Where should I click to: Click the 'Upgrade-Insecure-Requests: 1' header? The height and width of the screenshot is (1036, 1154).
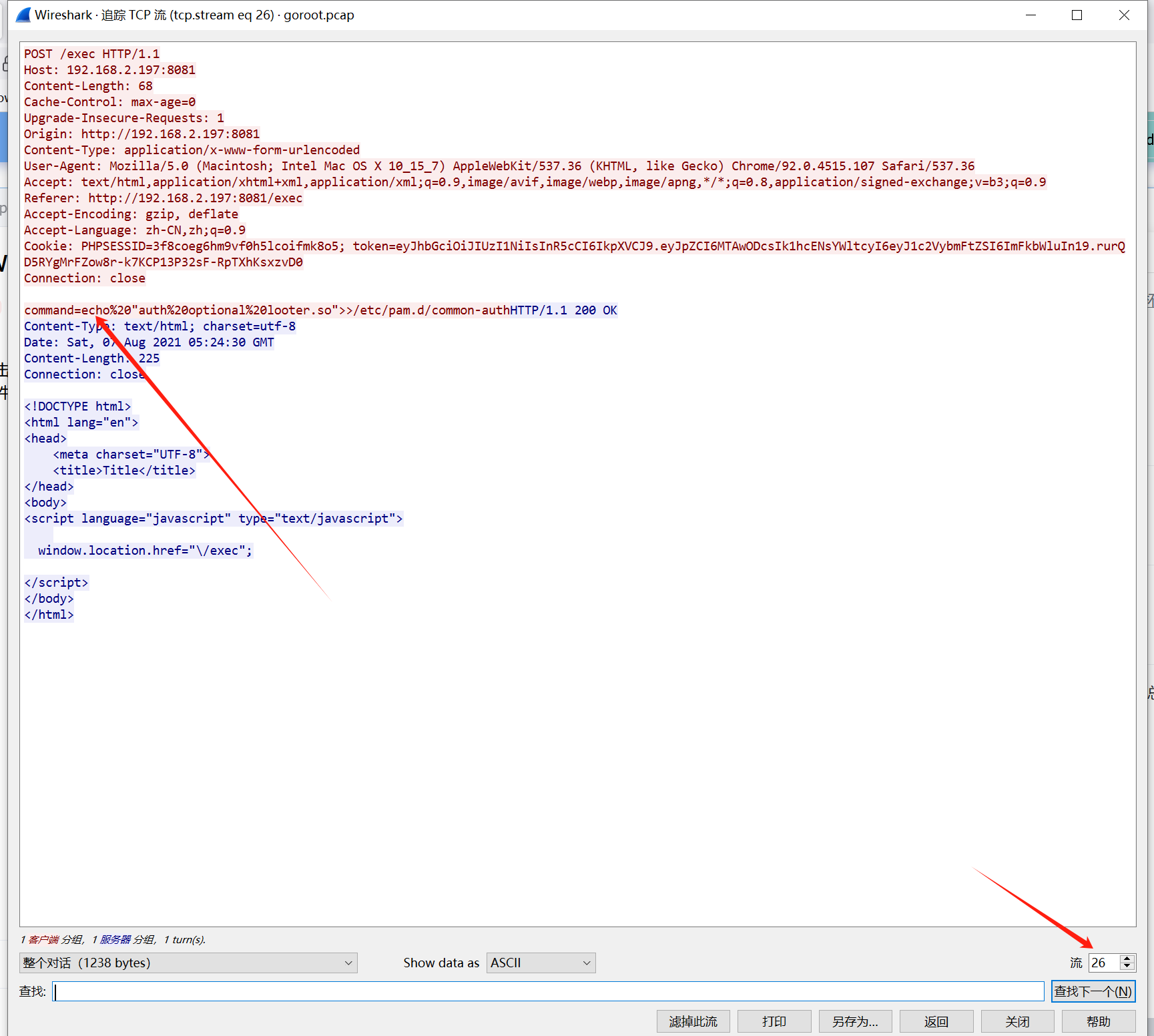pyautogui.click(x=124, y=118)
